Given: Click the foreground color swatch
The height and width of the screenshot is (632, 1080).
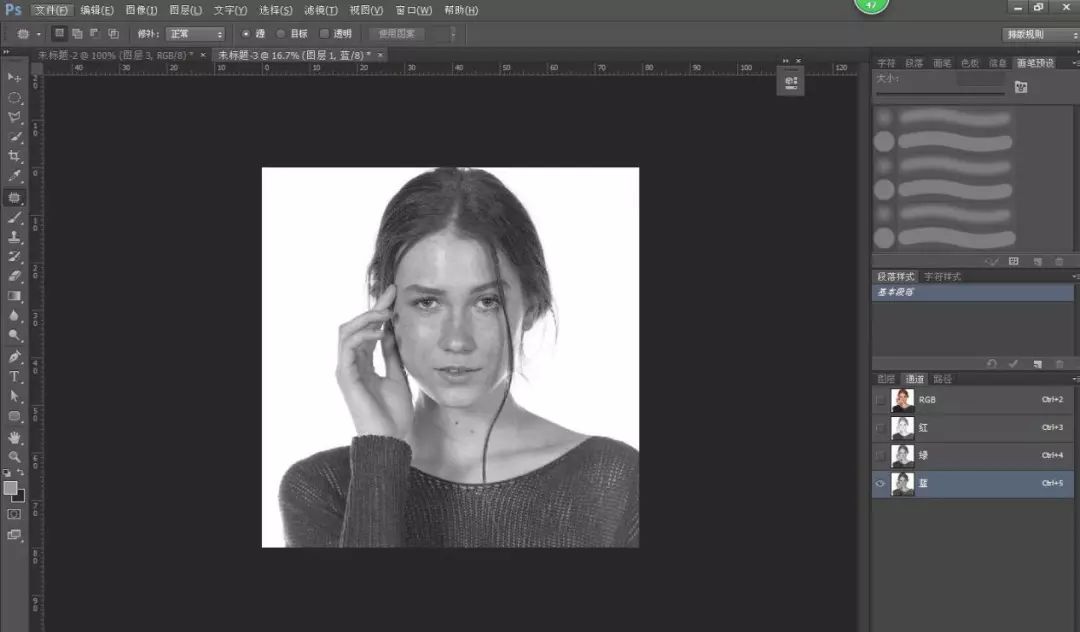Looking at the screenshot, I should pyautogui.click(x=11, y=488).
